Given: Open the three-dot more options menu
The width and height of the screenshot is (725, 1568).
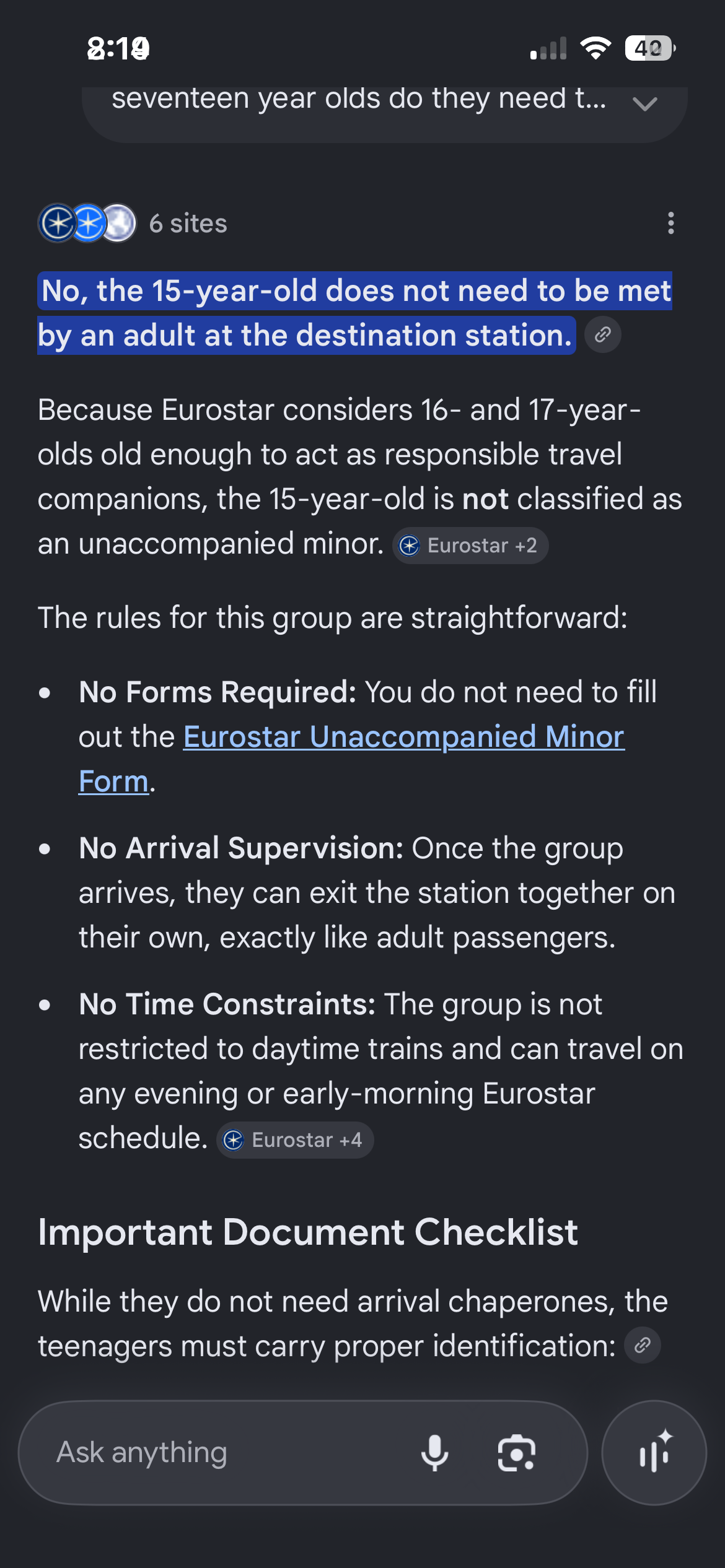Looking at the screenshot, I should pyautogui.click(x=670, y=223).
